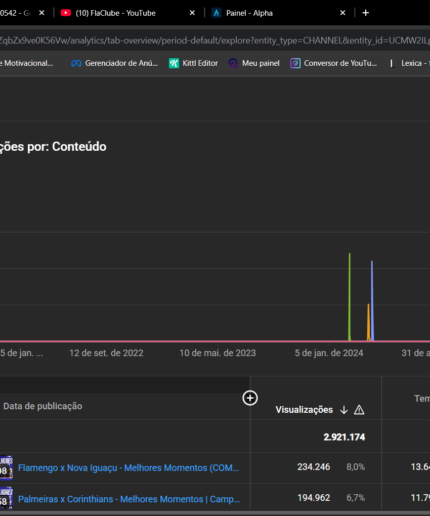The height and width of the screenshot is (516, 430).
Task: Open Flamengo x Nova Iguaçu video link
Action: tap(128, 468)
